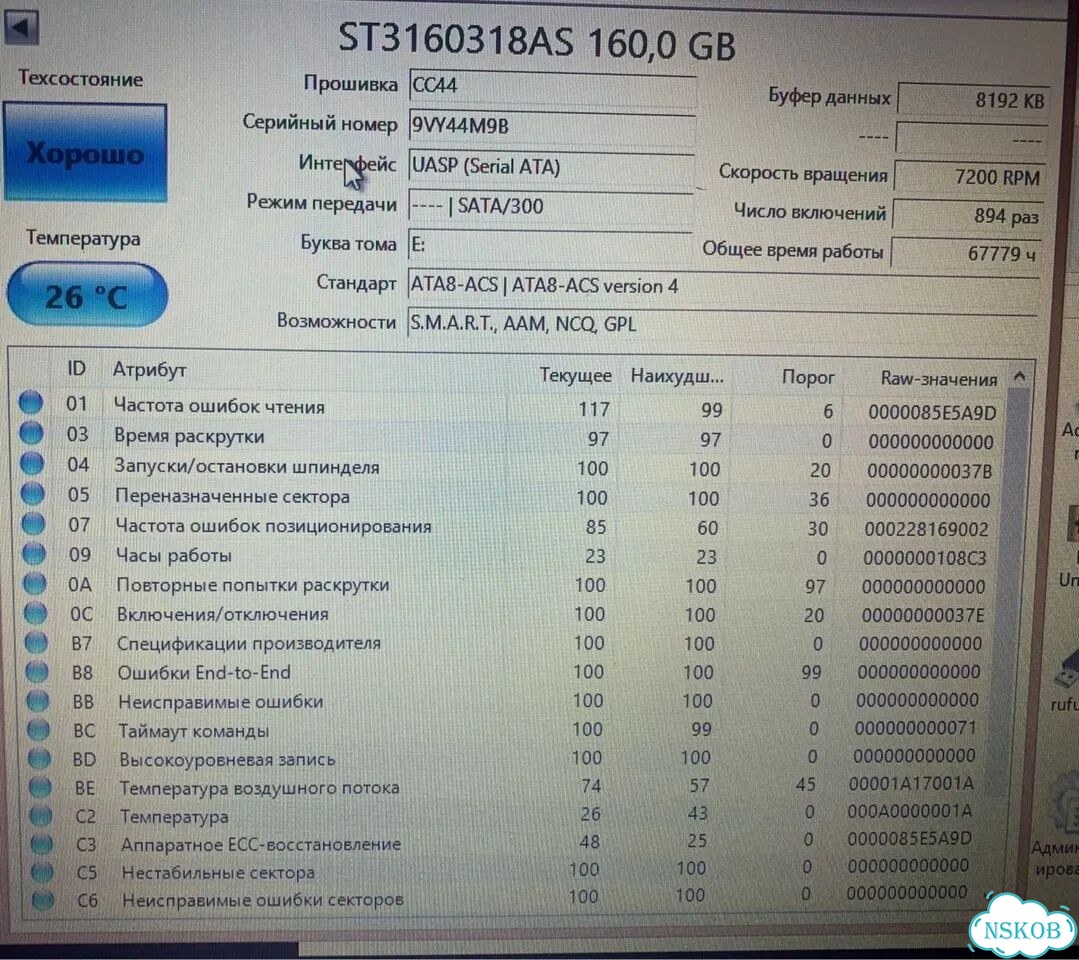Click the 26 °C temperature indicator
1079x960 pixels.
pyautogui.click(x=87, y=295)
